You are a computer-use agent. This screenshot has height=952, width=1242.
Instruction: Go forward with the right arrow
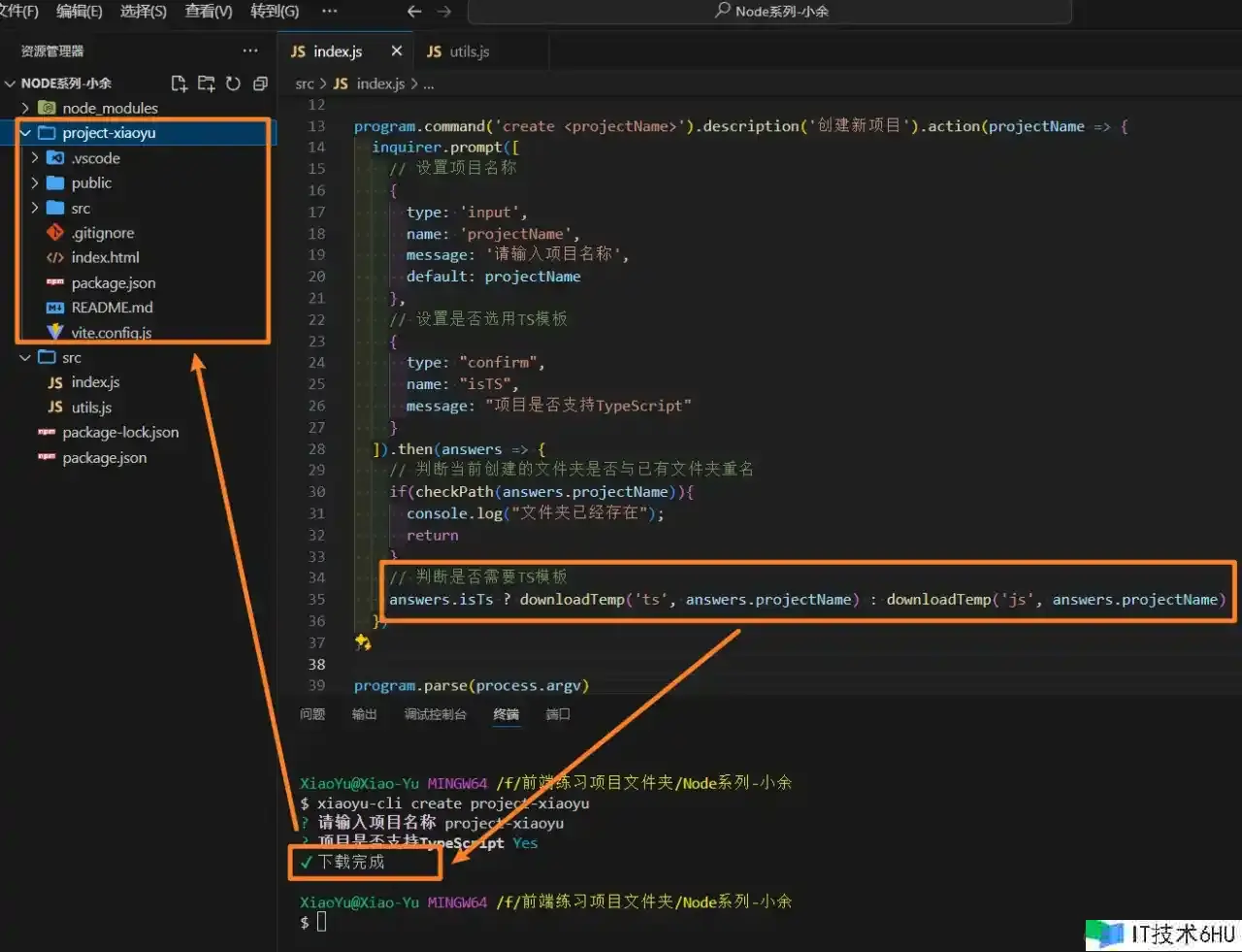(444, 12)
